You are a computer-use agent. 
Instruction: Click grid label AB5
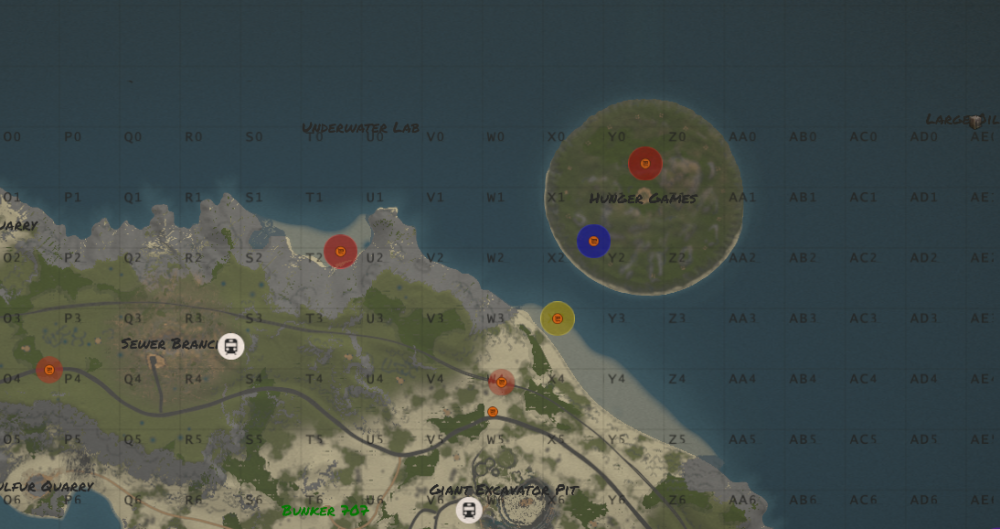(x=803, y=440)
